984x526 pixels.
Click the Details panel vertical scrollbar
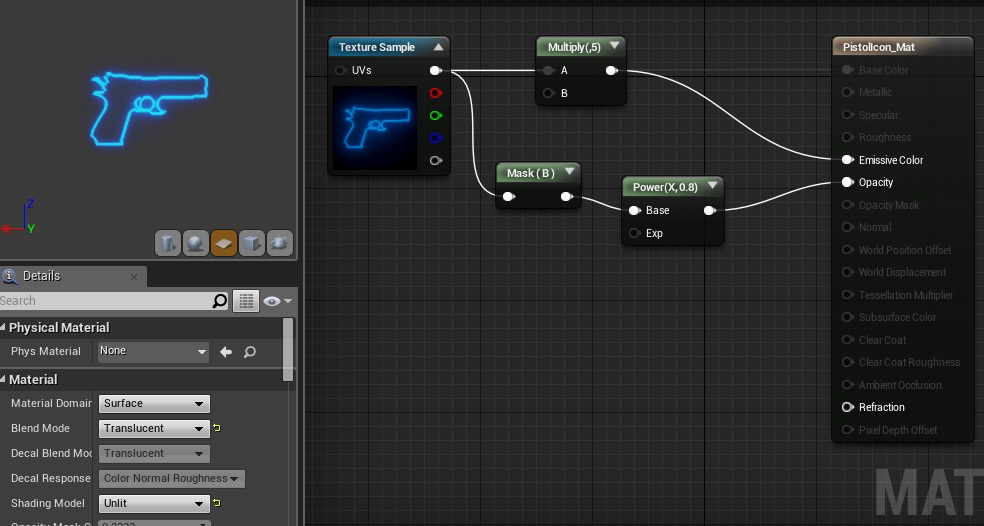(x=288, y=350)
